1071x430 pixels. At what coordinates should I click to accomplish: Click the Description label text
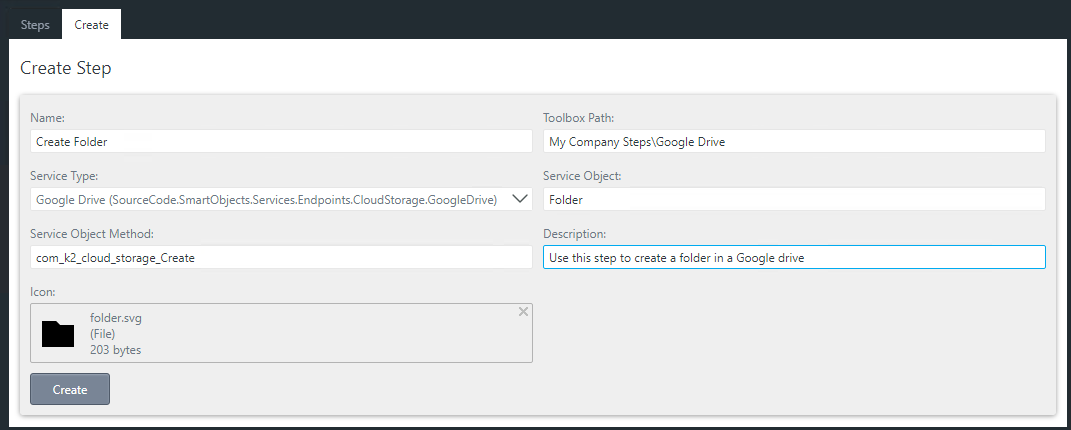click(x=575, y=234)
